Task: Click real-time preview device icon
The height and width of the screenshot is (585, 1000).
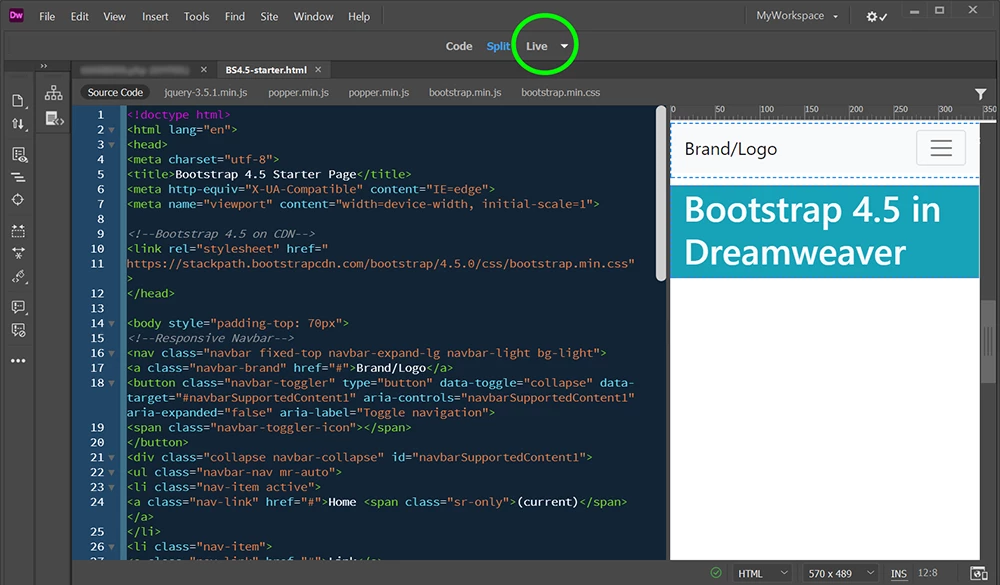Action: click(978, 573)
